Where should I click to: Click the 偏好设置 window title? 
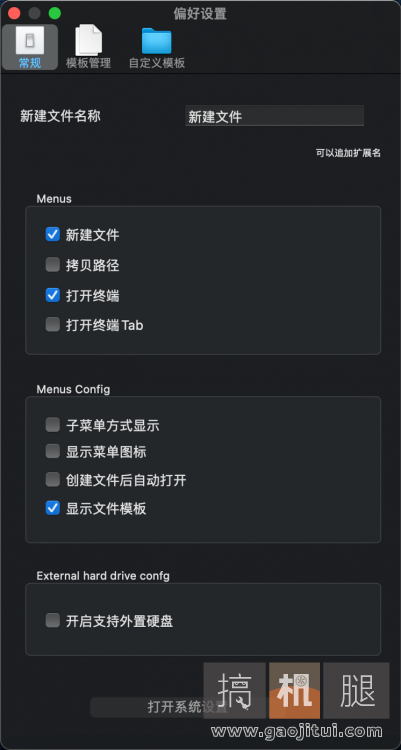pyautogui.click(x=200, y=13)
